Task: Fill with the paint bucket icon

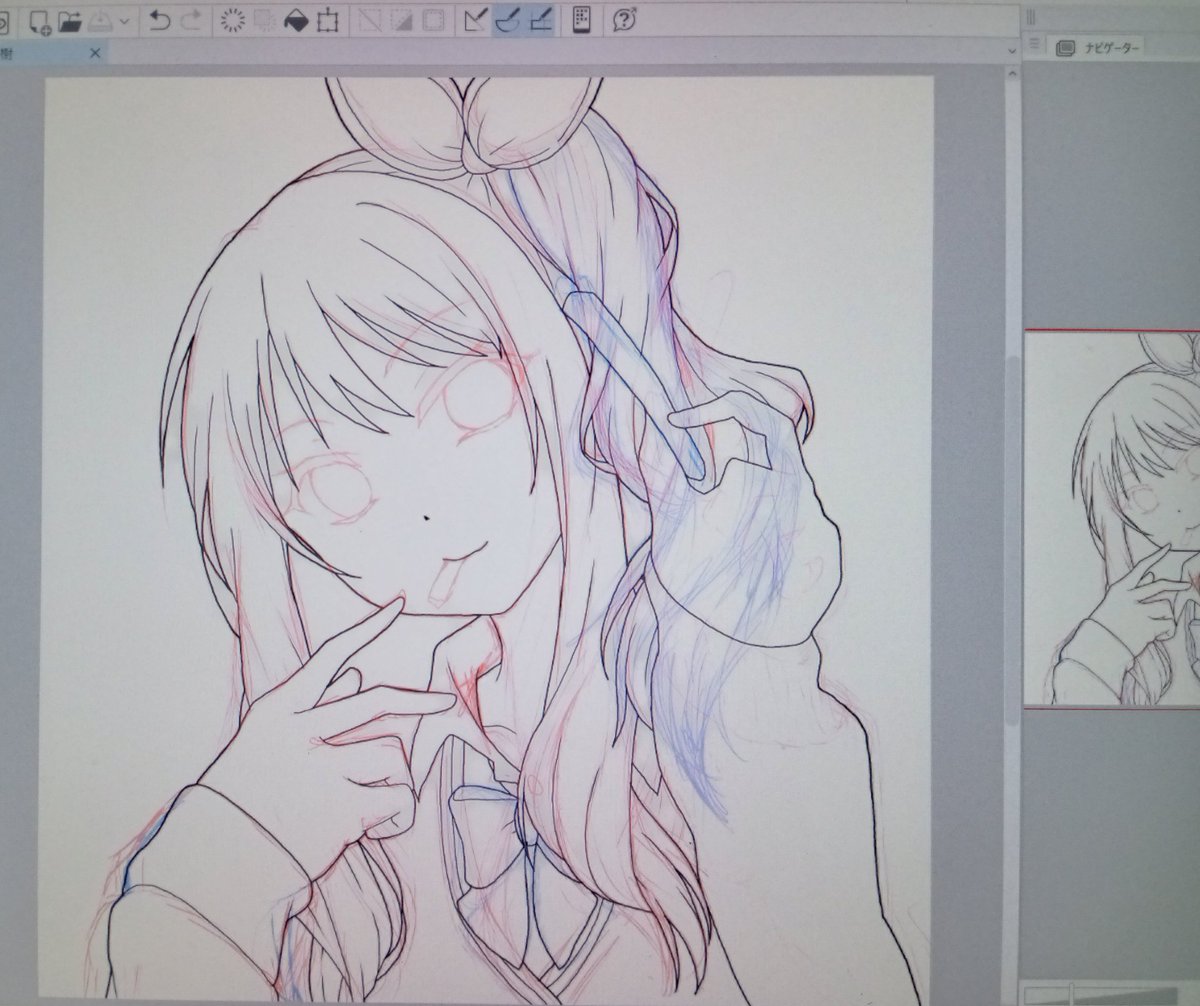Action: click(x=297, y=19)
